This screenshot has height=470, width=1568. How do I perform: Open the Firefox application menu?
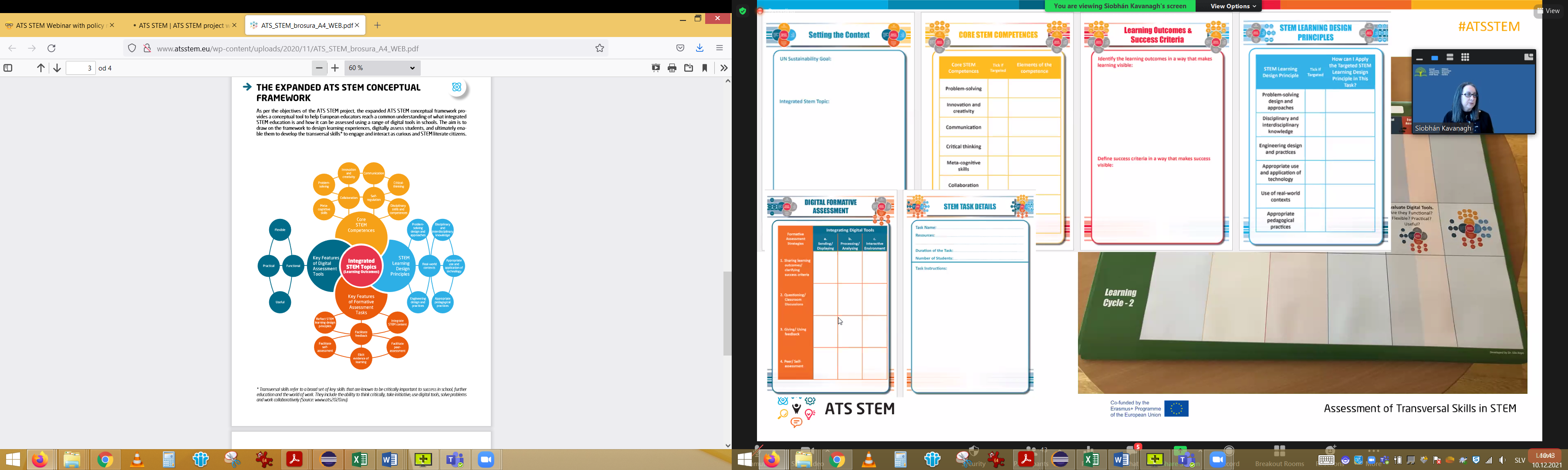coord(720,49)
